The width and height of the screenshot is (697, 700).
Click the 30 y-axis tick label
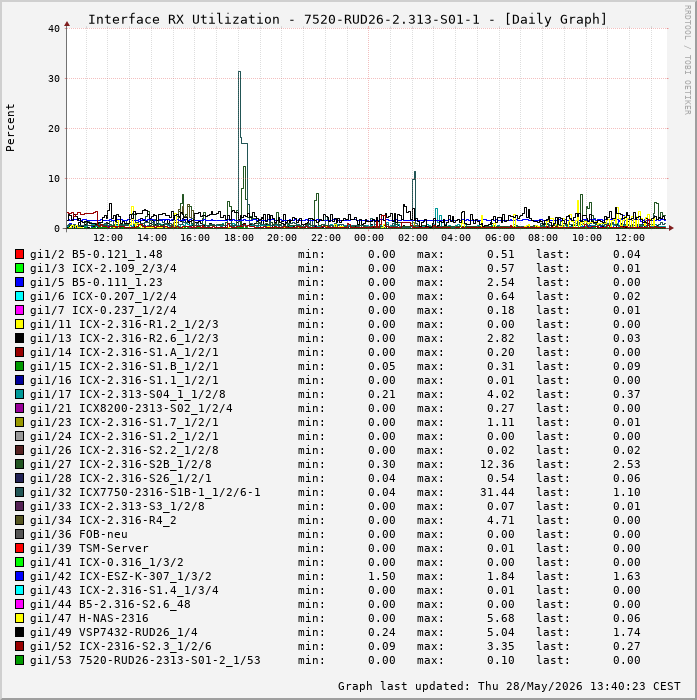coord(54,79)
